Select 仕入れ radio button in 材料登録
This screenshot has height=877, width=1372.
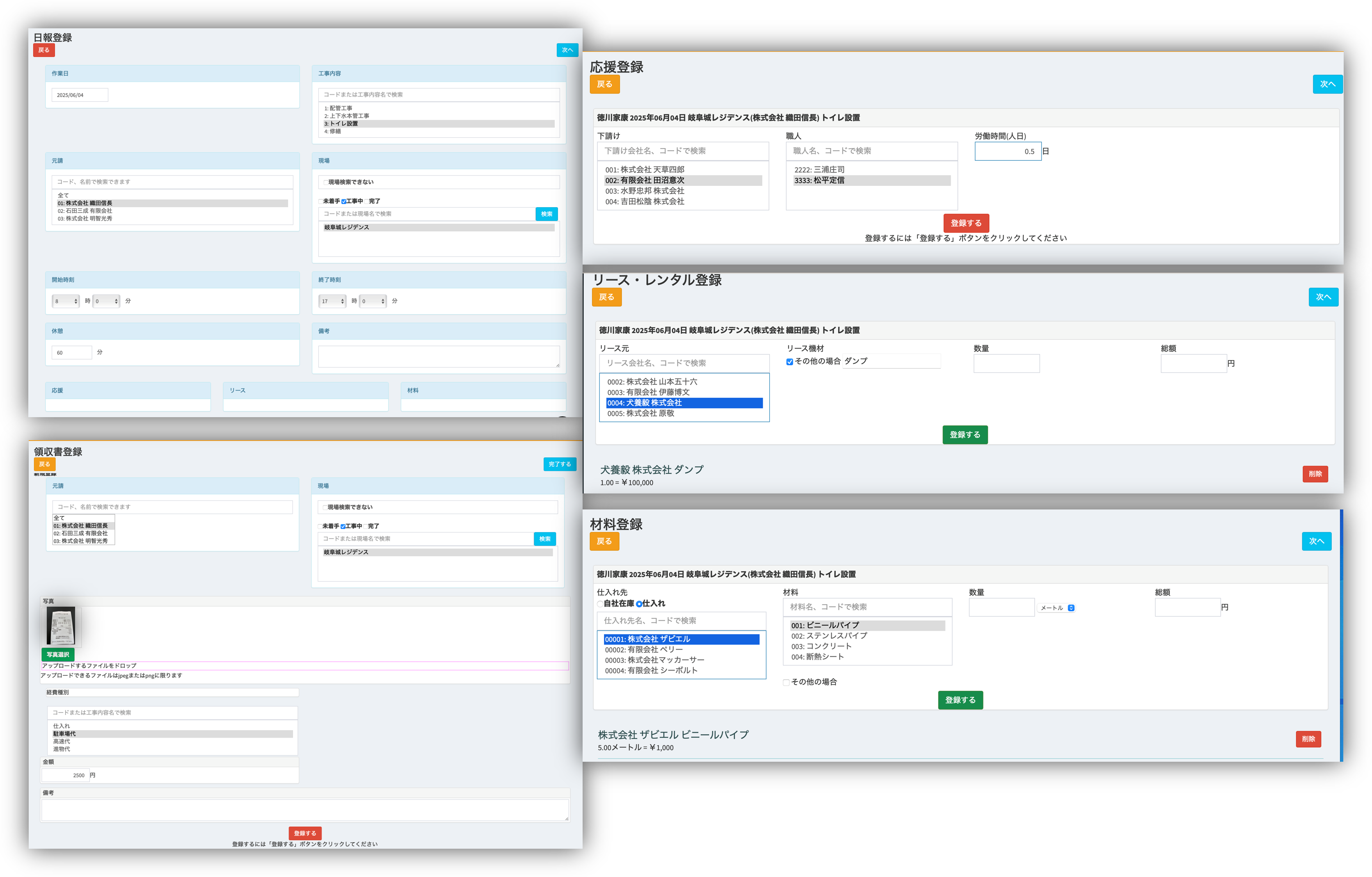(639, 604)
